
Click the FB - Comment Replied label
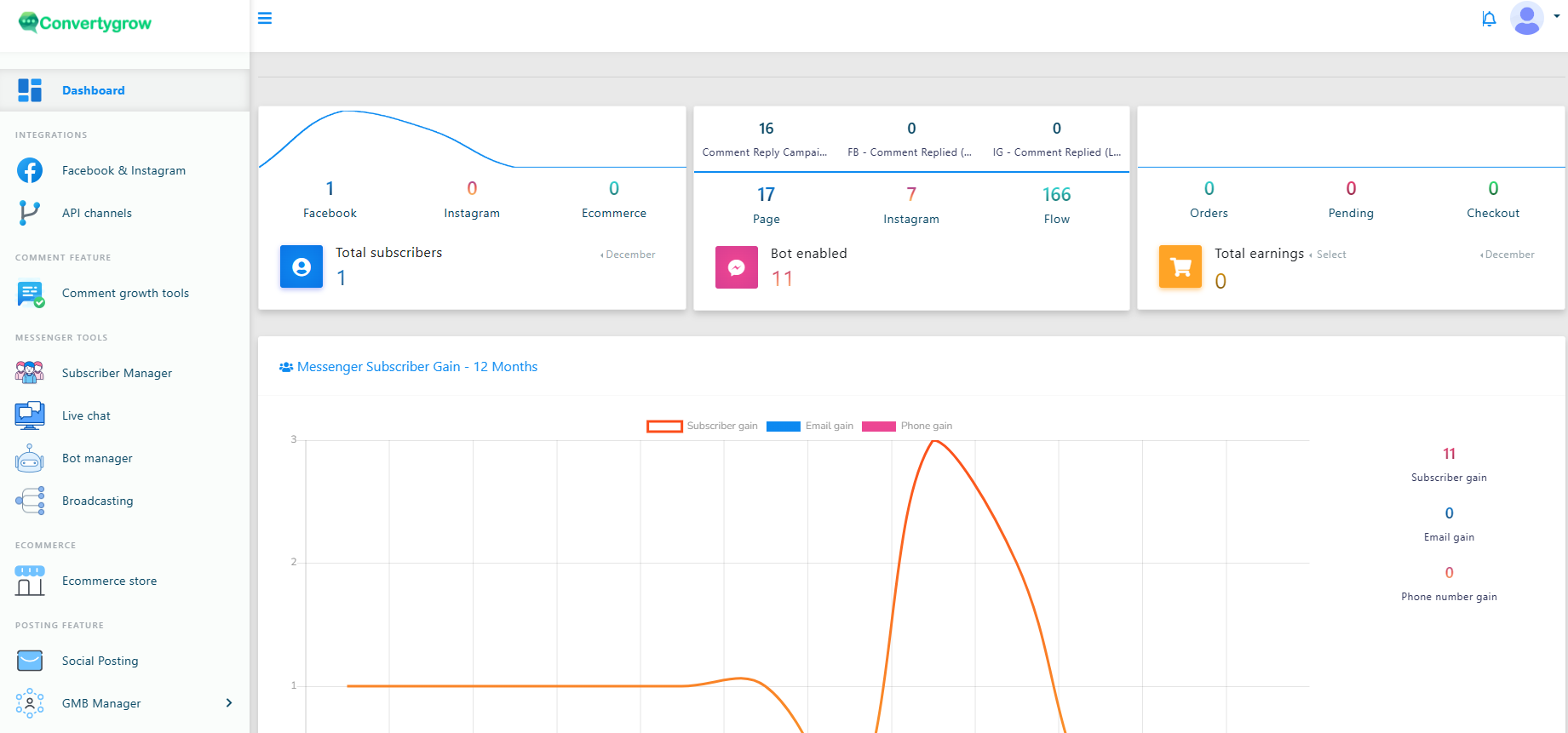click(x=910, y=152)
